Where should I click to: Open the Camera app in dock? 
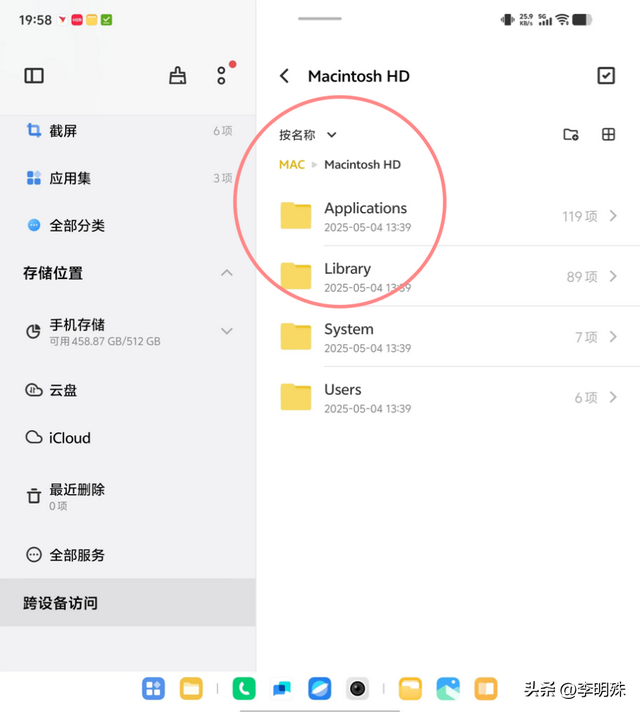tap(357, 689)
